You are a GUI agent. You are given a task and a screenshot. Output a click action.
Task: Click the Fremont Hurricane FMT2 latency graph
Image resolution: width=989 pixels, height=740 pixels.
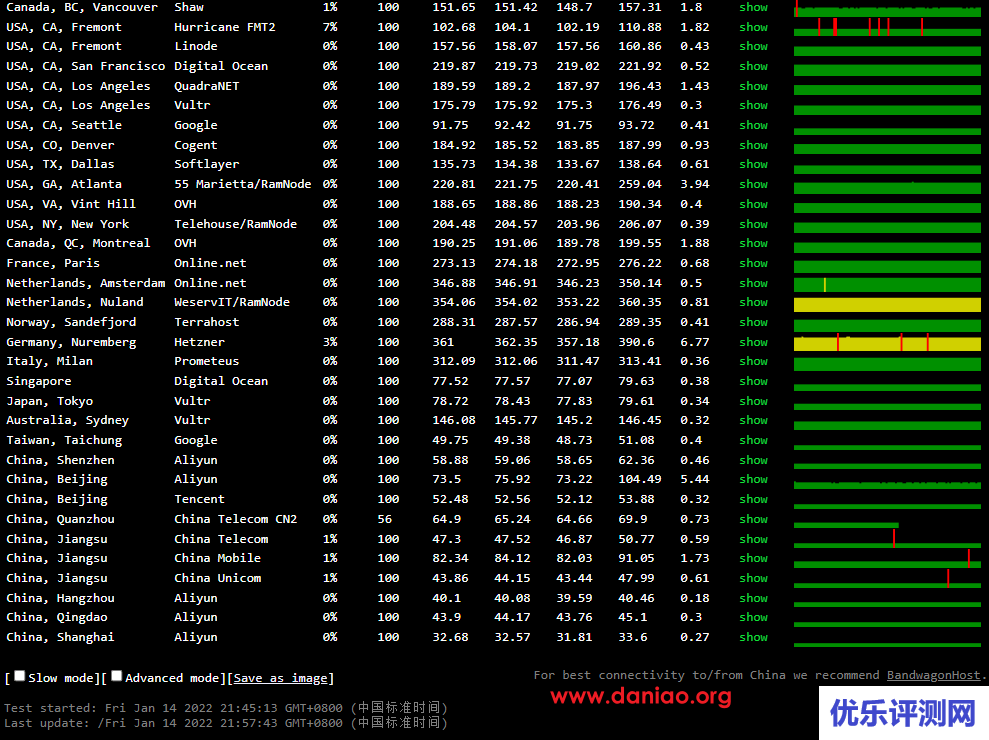tap(887, 27)
